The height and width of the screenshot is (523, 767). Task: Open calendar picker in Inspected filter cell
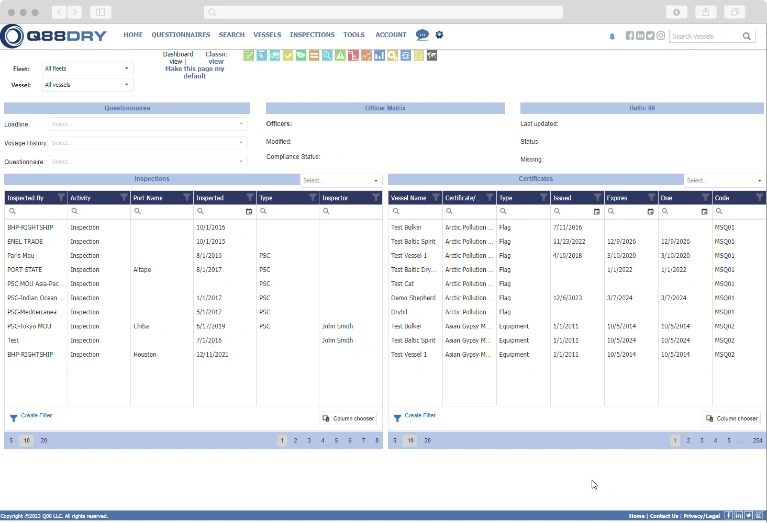pyautogui.click(x=249, y=212)
